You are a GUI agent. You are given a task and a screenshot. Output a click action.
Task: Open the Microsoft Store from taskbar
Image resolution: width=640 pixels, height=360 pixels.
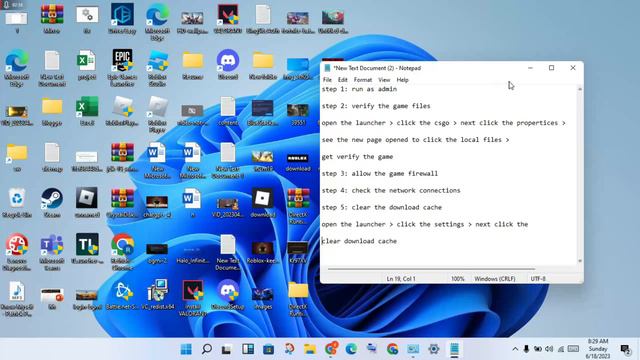click(269, 349)
